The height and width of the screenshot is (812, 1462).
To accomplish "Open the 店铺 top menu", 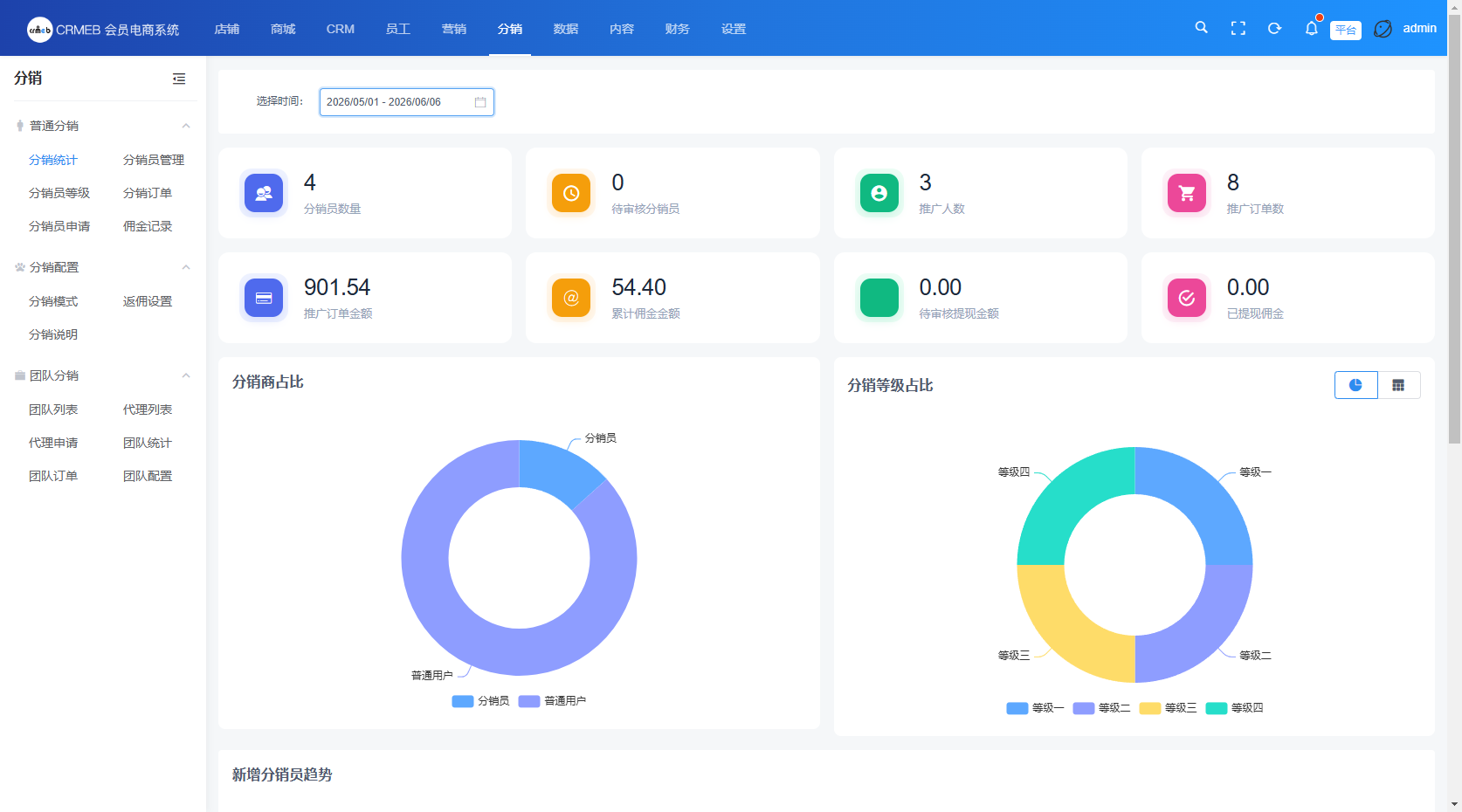I will [227, 29].
